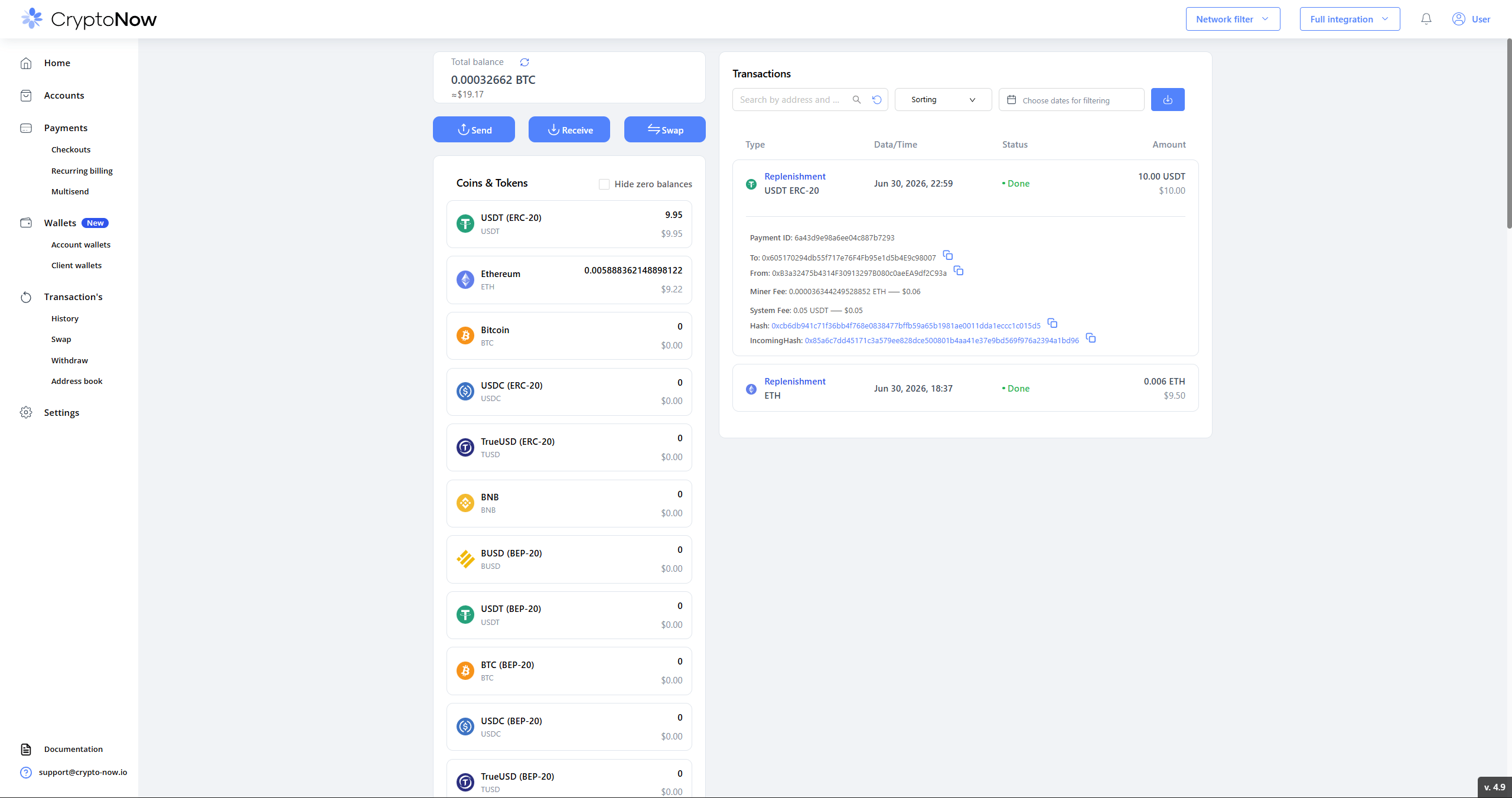Click the Wallets sidebar icon
Image resolution: width=1512 pixels, height=798 pixels.
(x=26, y=223)
